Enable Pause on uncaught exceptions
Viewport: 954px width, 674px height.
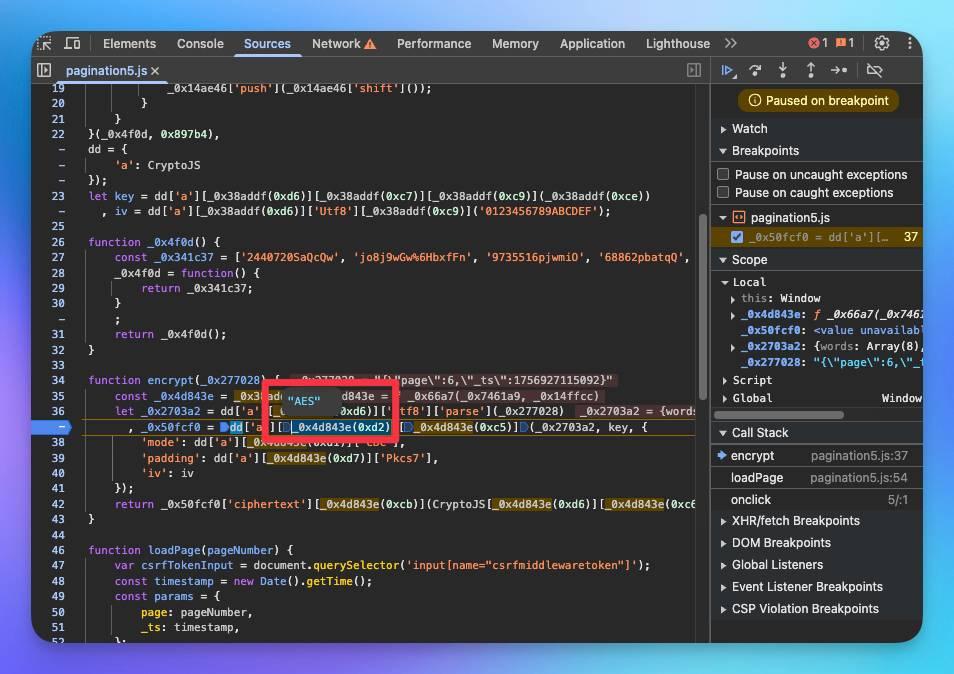723,175
